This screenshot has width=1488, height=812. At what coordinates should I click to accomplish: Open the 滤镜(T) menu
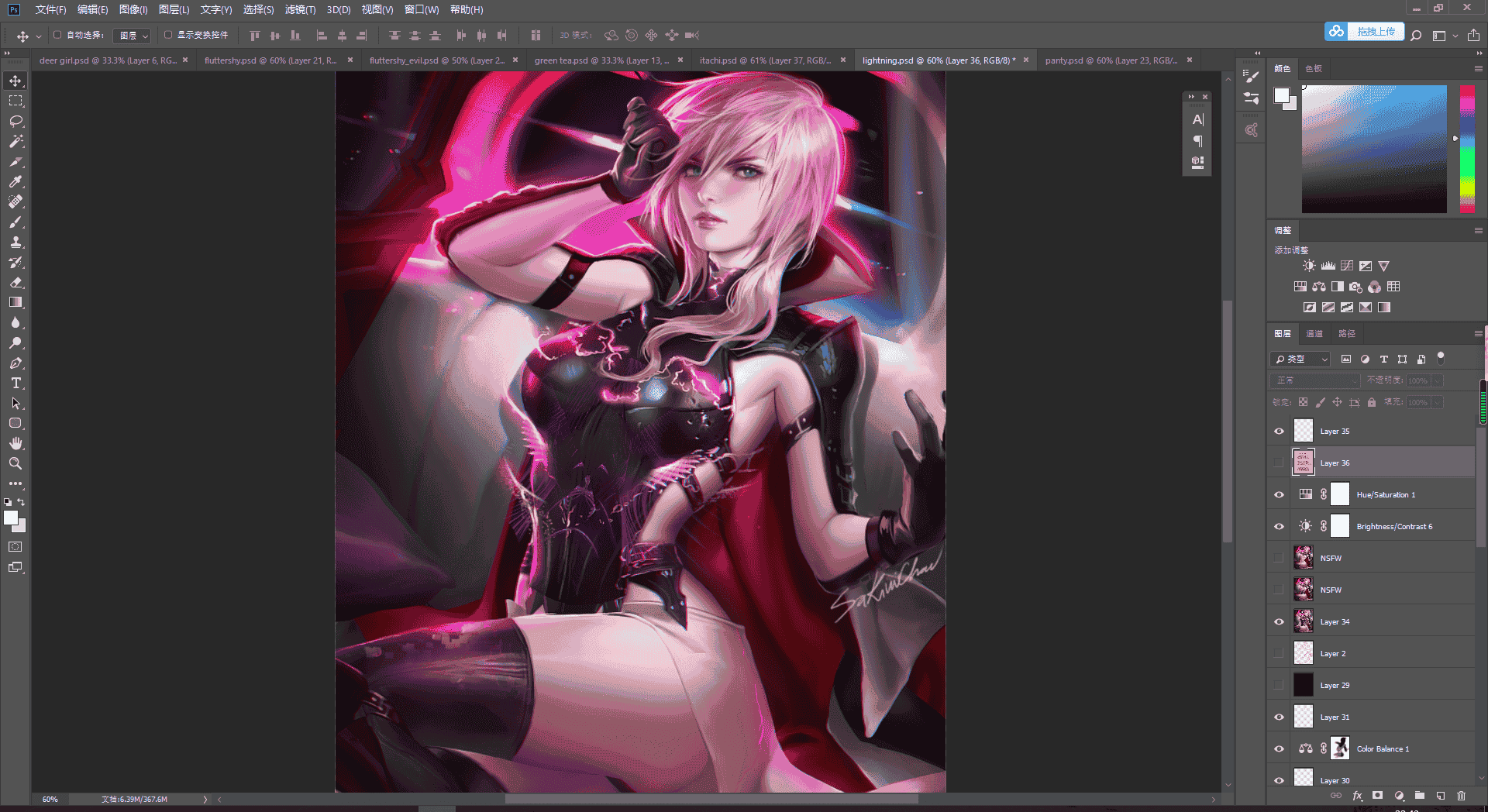pyautogui.click(x=300, y=10)
